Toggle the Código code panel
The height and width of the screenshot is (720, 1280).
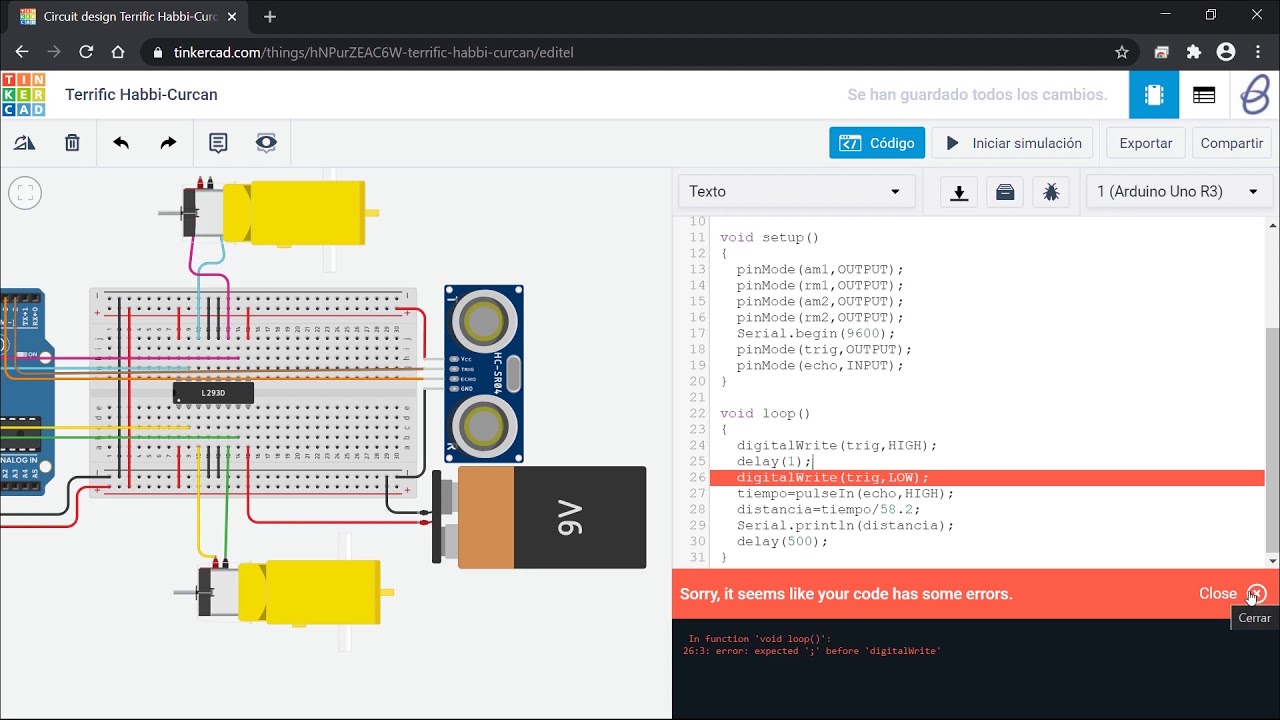[x=876, y=143]
